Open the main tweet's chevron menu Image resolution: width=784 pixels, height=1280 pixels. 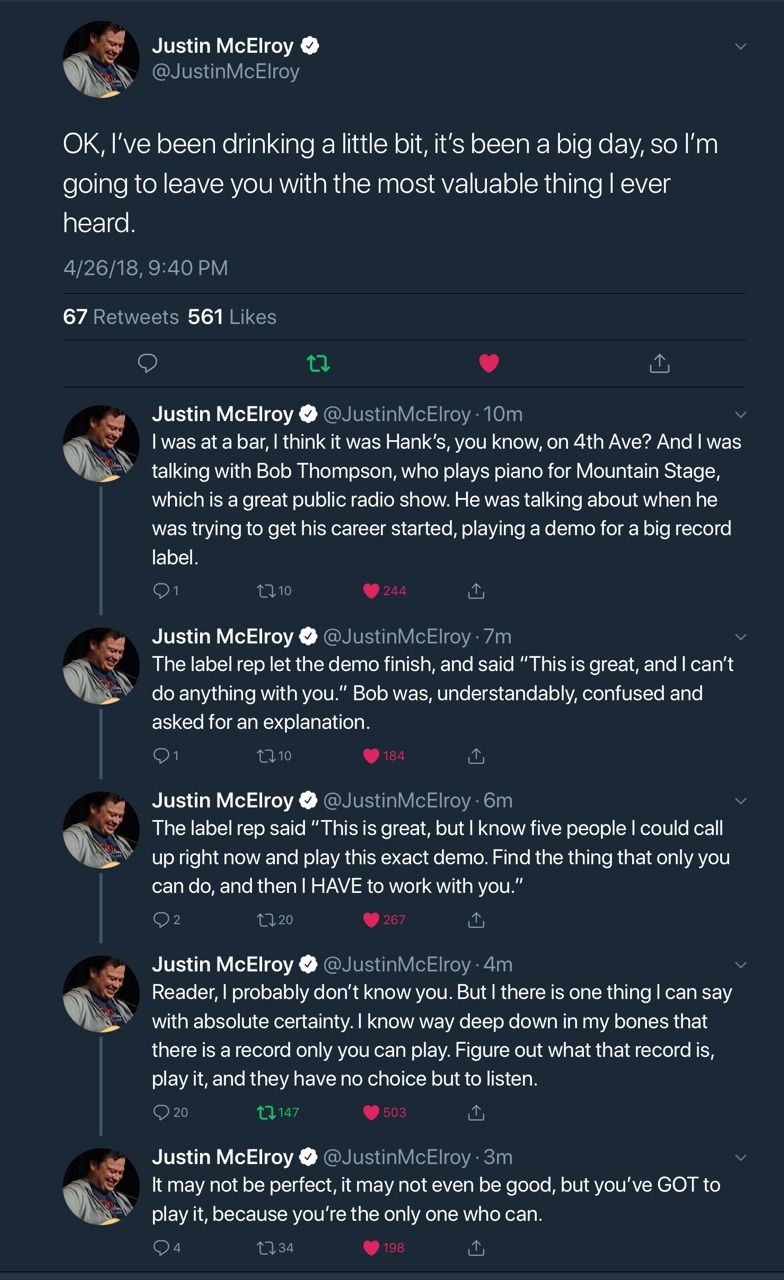tap(740, 46)
